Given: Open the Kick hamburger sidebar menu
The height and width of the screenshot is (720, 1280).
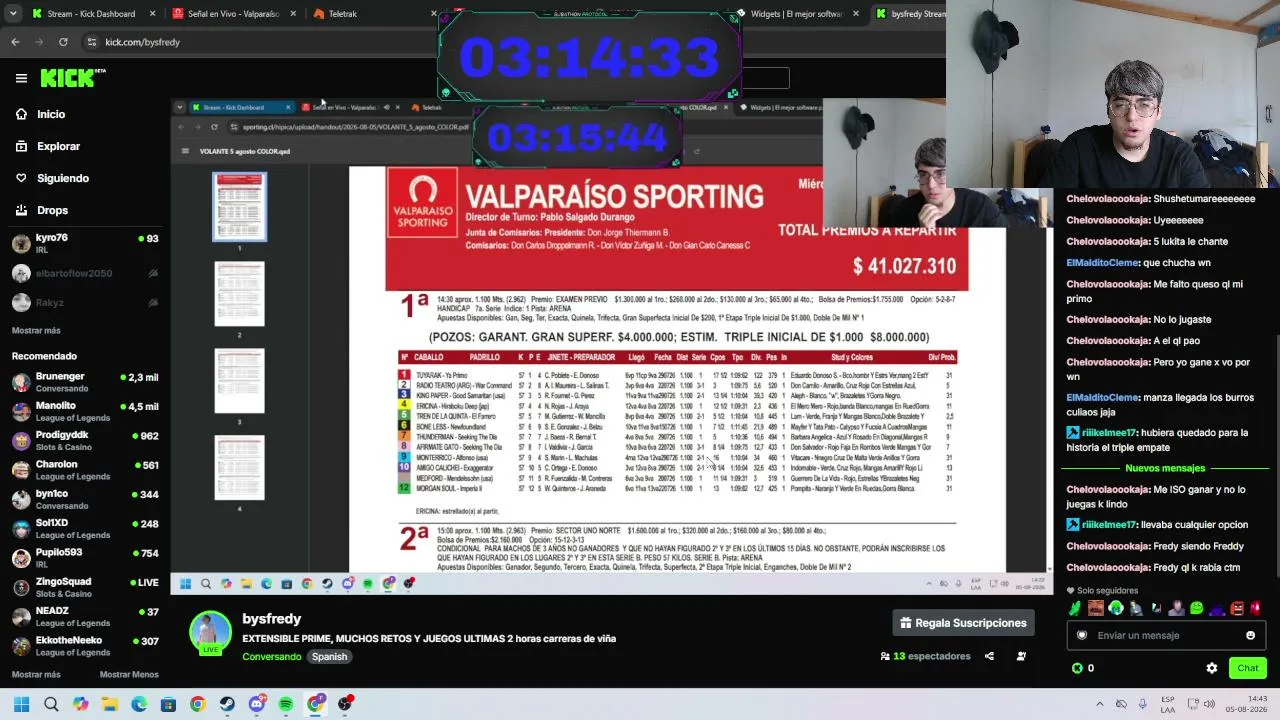Looking at the screenshot, I should tap(21, 78).
